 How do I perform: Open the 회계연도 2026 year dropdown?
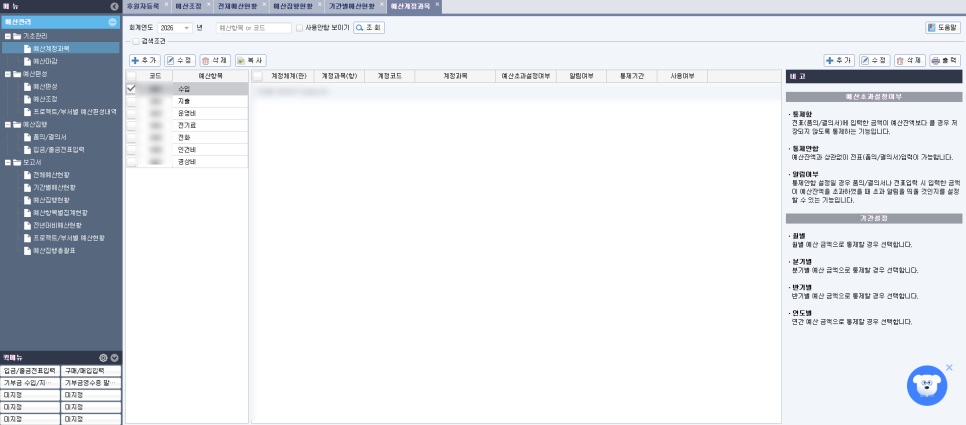tap(175, 28)
